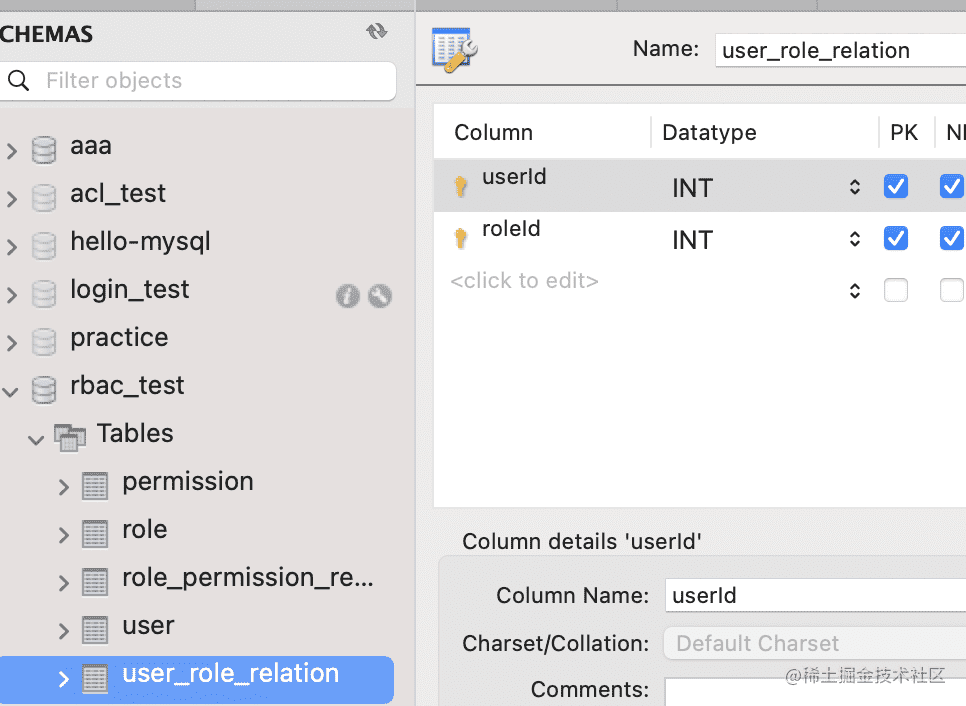966x706 pixels.
Task: Click the permission table icon
Action: click(95, 484)
